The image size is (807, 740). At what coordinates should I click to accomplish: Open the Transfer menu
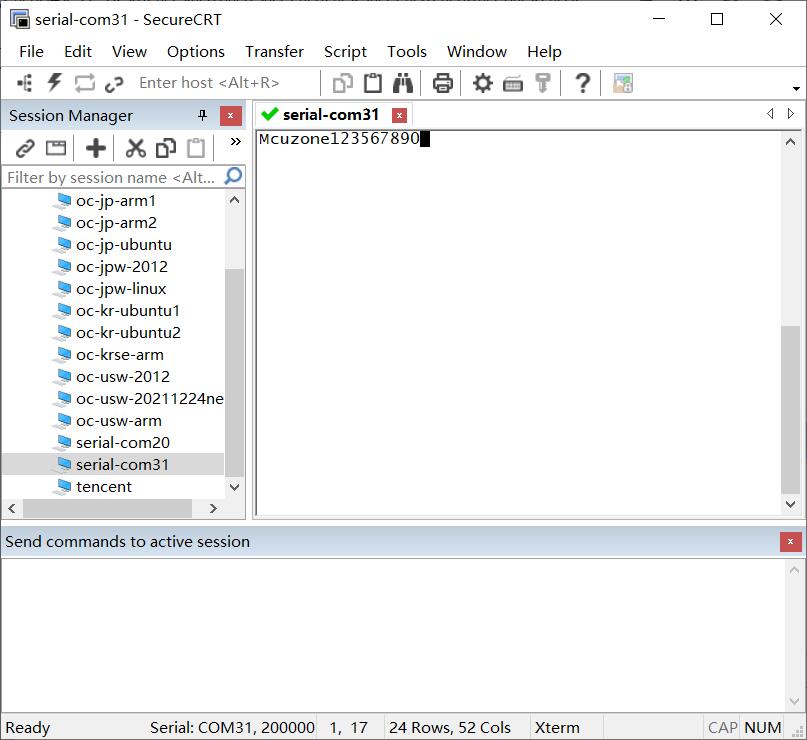tap(274, 51)
